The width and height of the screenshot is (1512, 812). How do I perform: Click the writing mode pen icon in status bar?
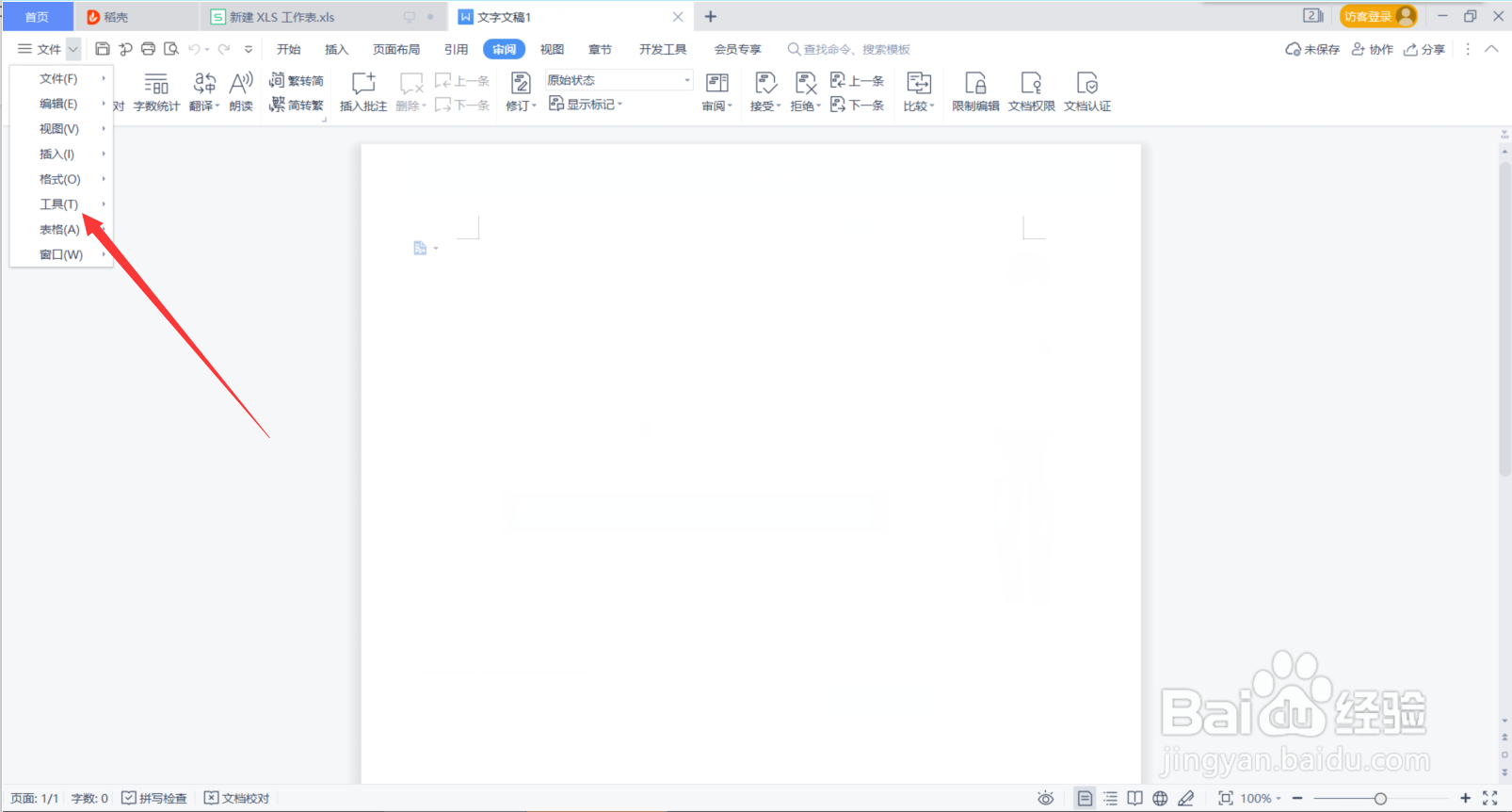[x=1186, y=798]
